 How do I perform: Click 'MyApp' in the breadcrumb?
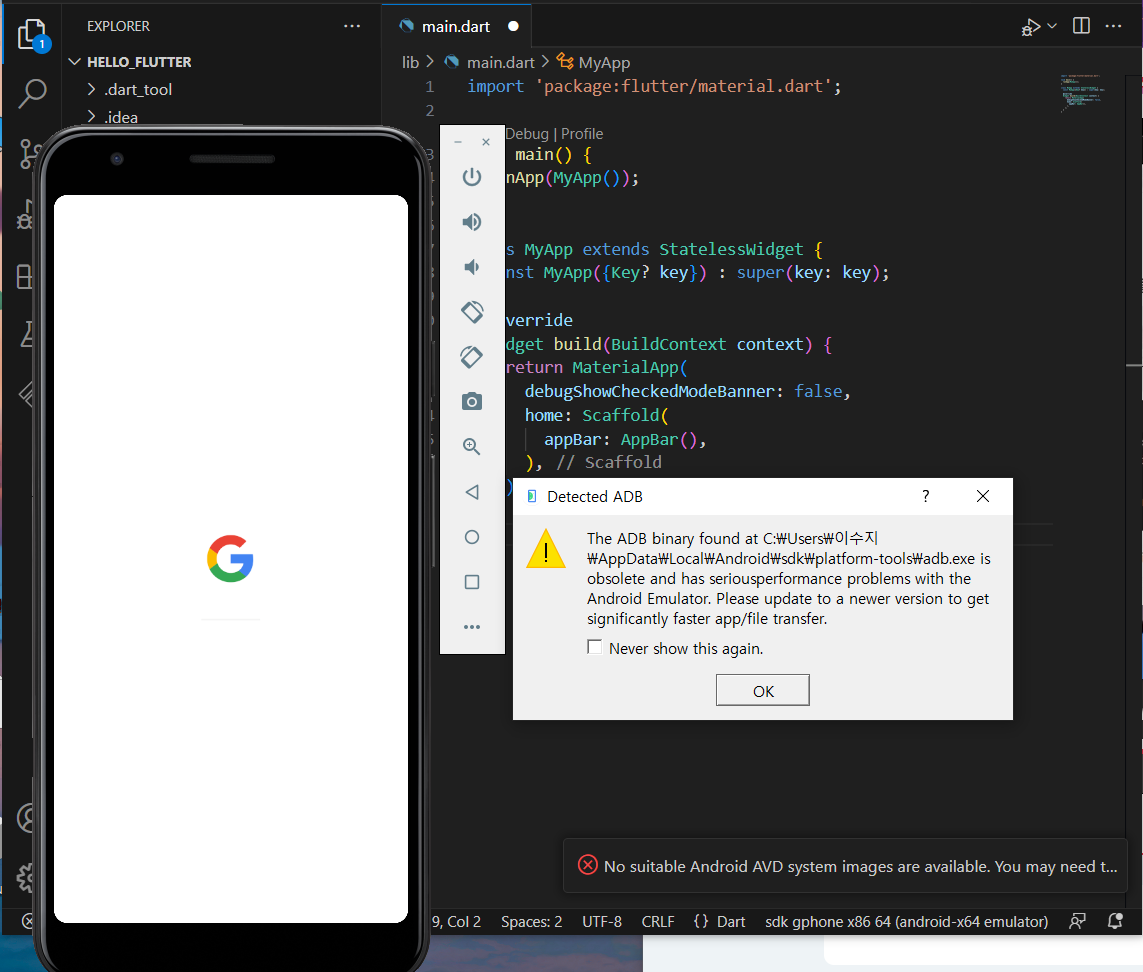pyautogui.click(x=604, y=63)
